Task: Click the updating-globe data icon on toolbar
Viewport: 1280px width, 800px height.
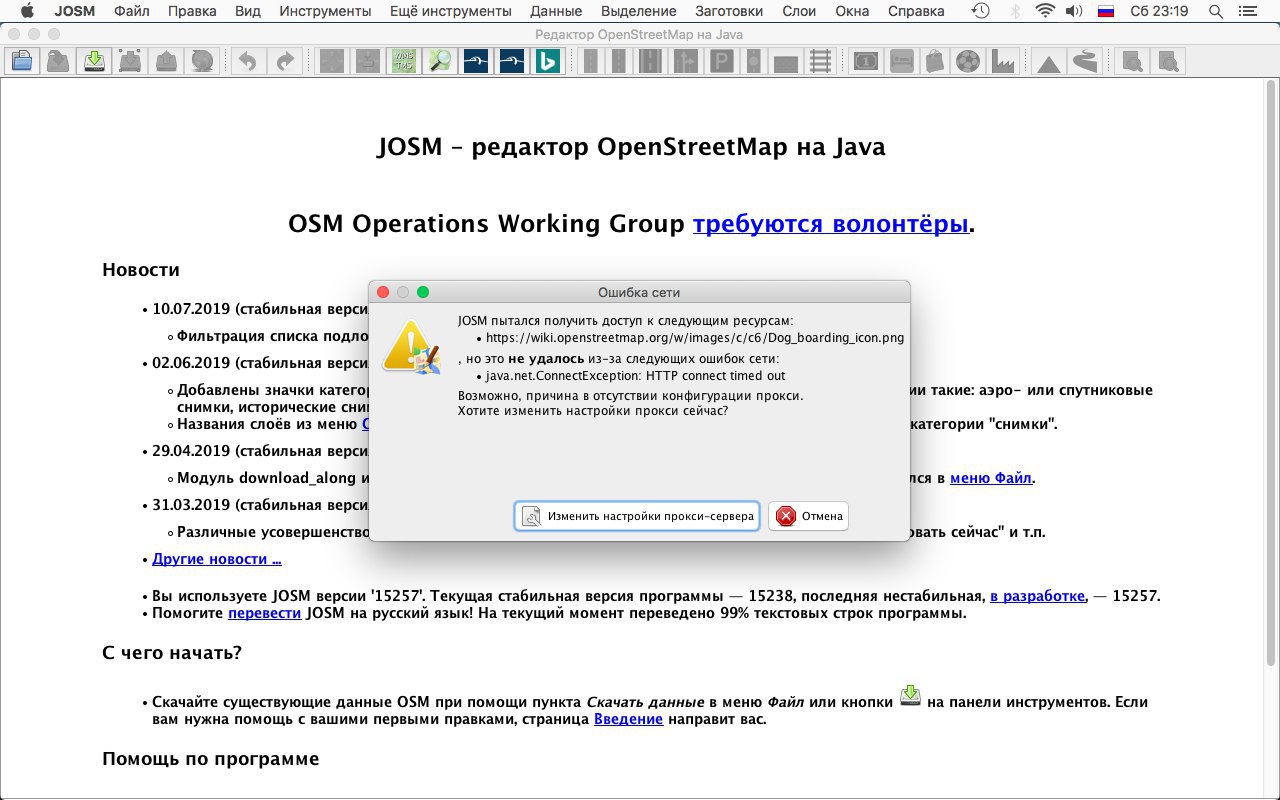Action: pos(201,61)
